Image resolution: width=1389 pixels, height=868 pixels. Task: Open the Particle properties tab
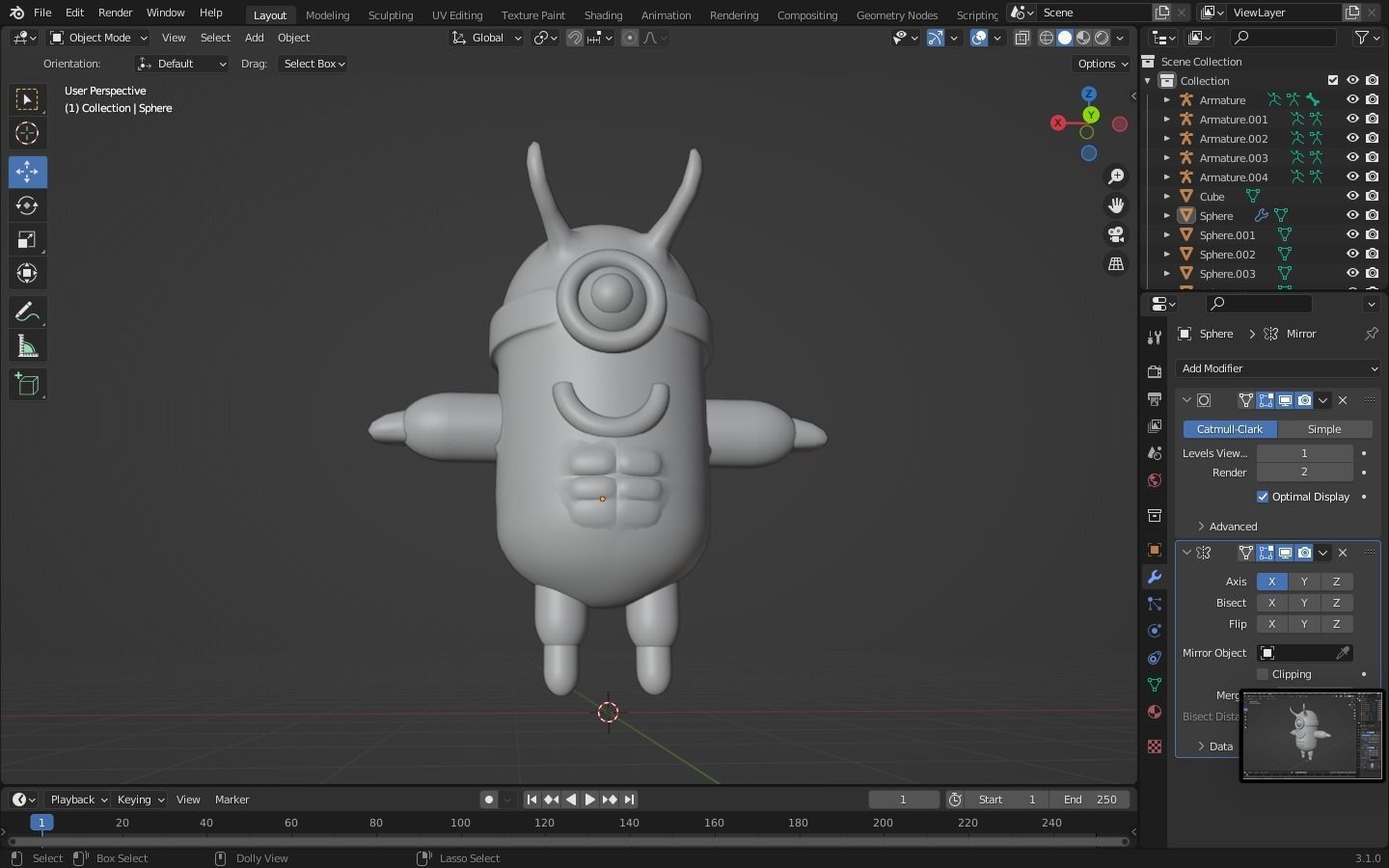[1154, 604]
